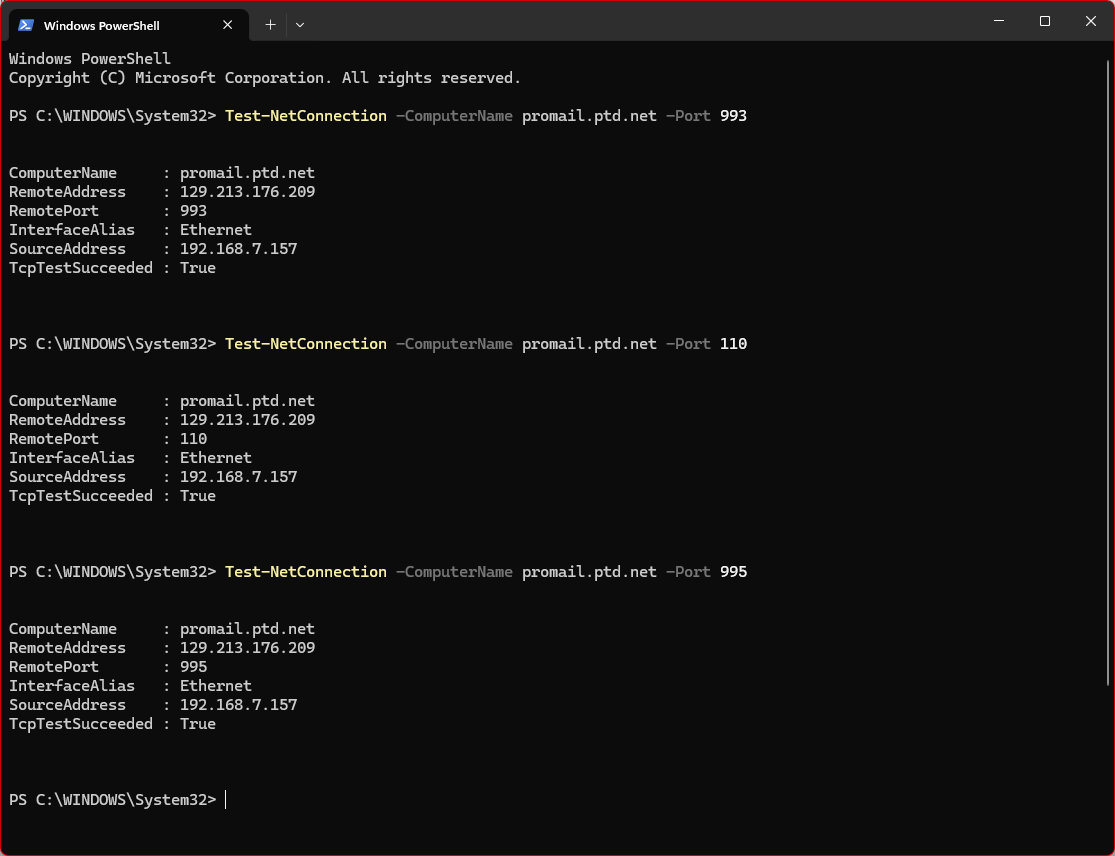Click the 'Windows PowerShell' header text line

(x=90, y=59)
